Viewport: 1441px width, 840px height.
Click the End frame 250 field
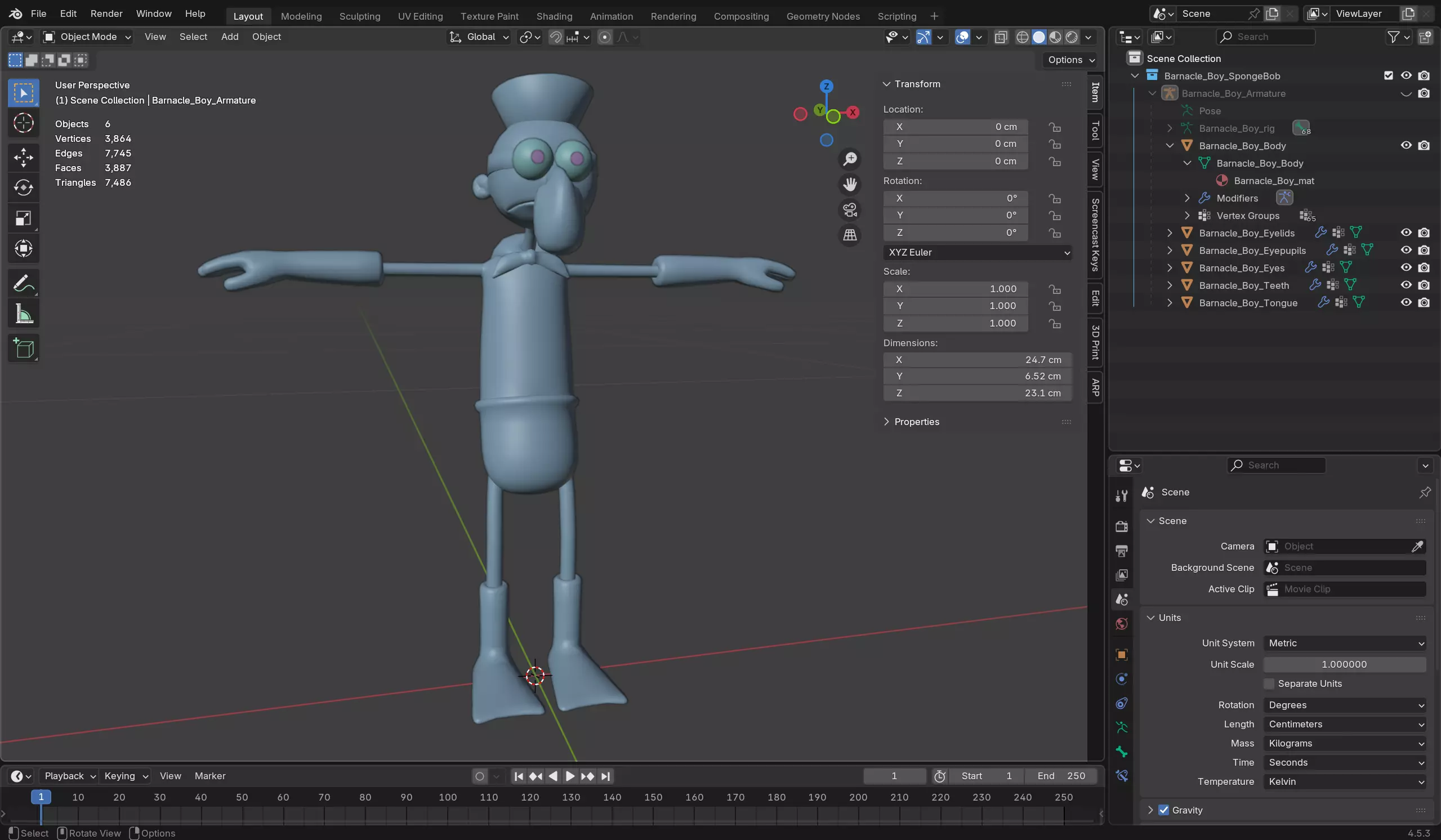(x=1061, y=776)
